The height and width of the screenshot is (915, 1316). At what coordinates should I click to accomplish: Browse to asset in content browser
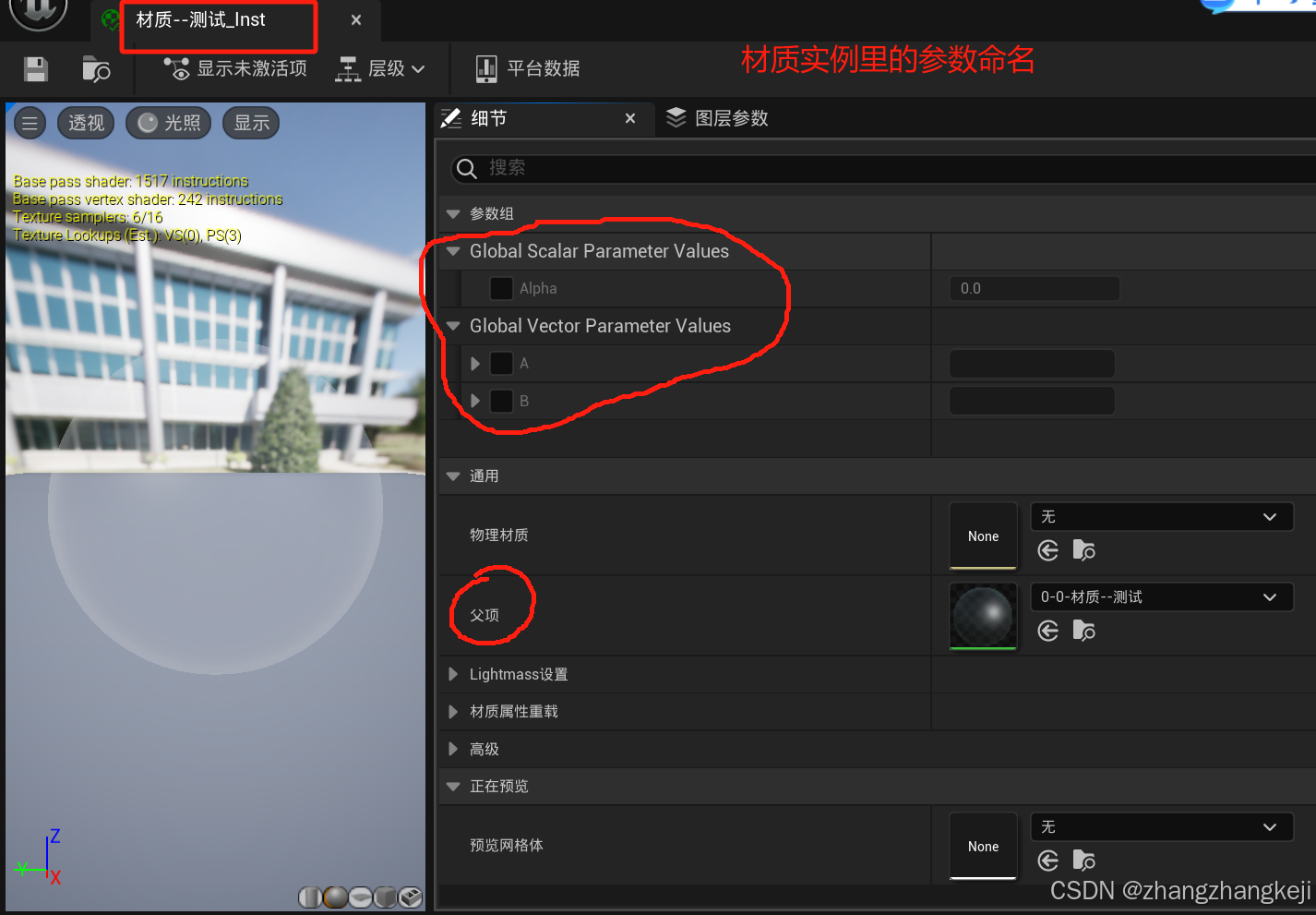(x=96, y=69)
